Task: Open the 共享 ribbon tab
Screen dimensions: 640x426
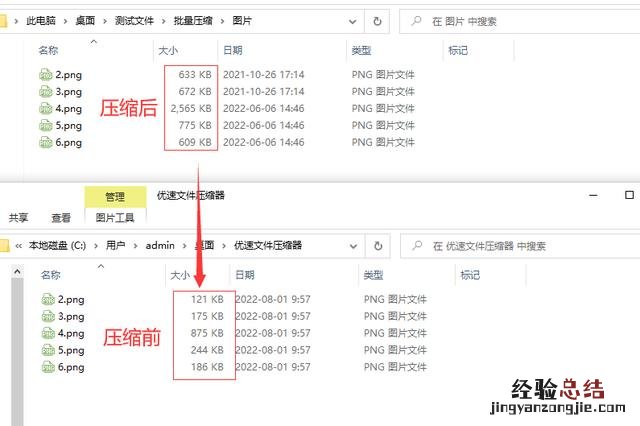Action: click(x=18, y=217)
